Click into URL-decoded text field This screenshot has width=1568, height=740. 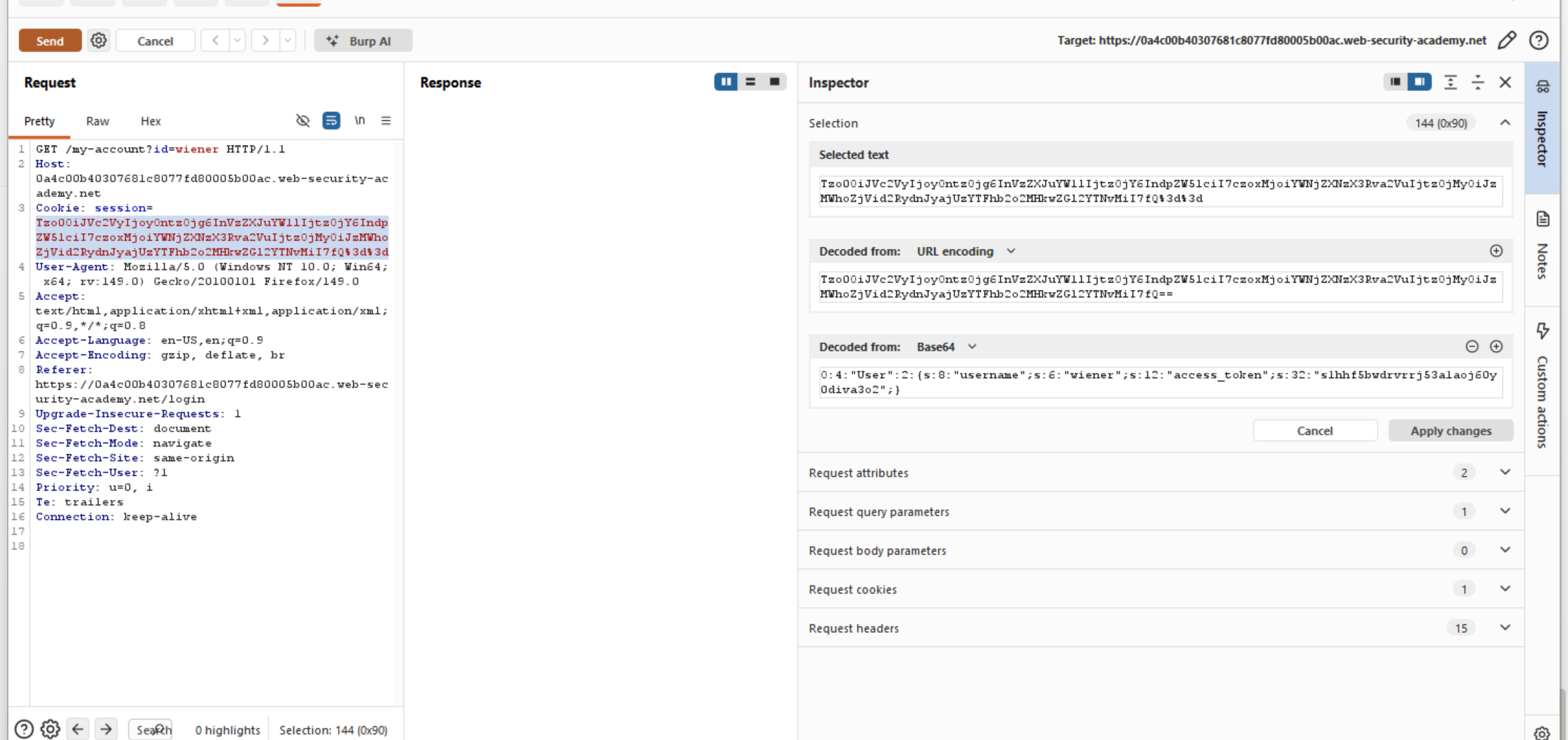(x=1160, y=286)
